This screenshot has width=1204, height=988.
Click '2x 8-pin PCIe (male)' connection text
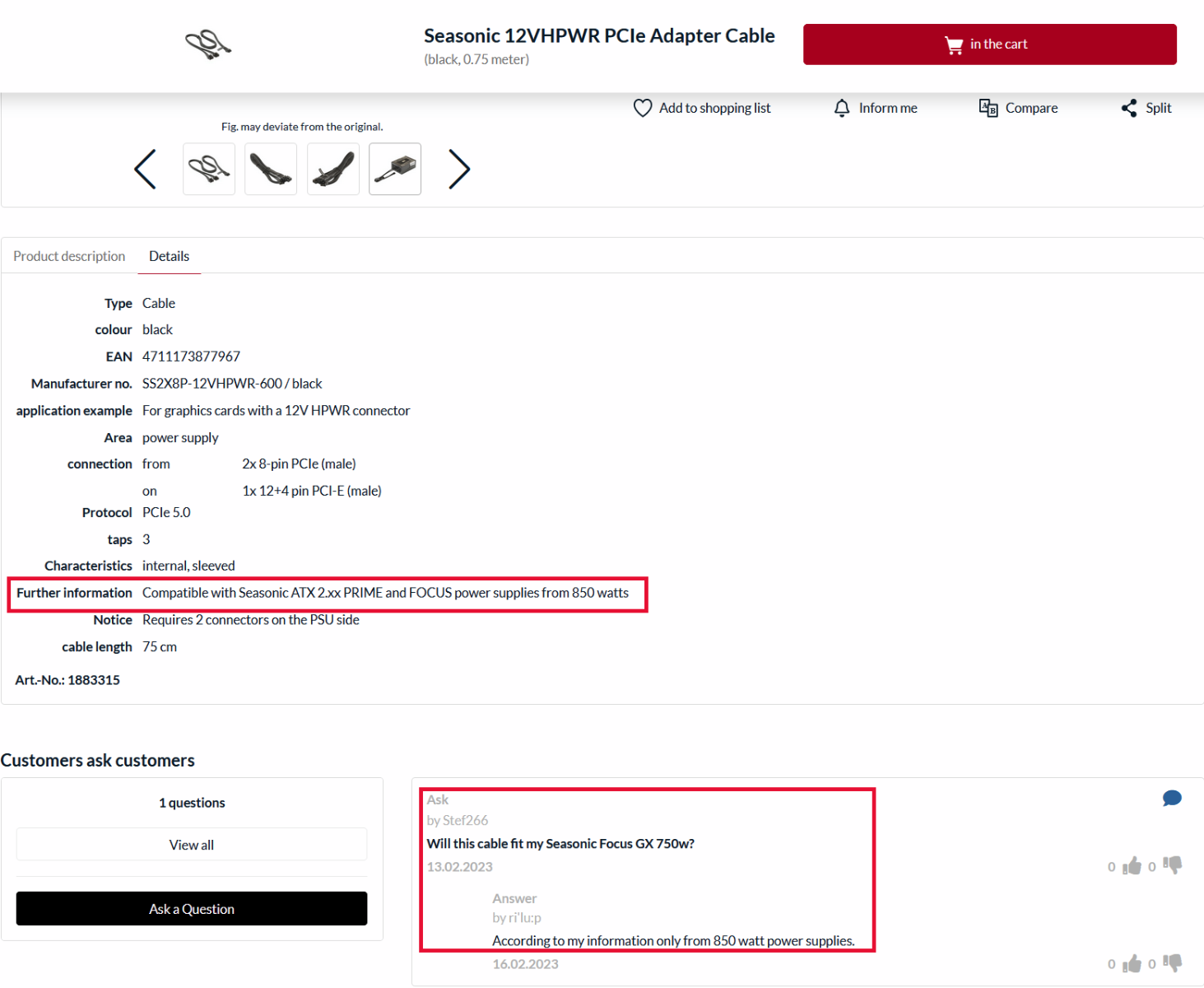(x=299, y=464)
